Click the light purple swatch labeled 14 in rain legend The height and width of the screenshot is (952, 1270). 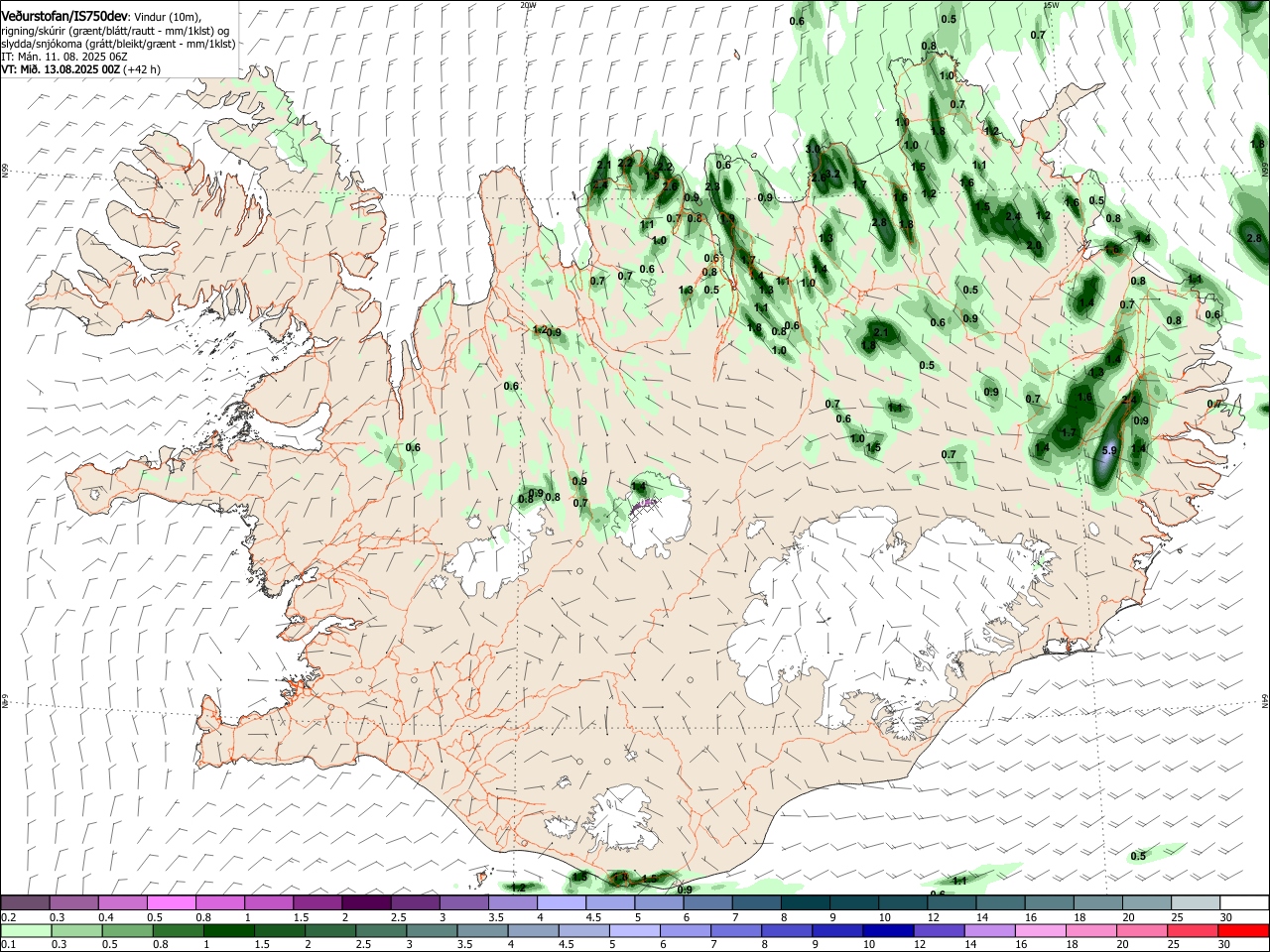(990, 930)
